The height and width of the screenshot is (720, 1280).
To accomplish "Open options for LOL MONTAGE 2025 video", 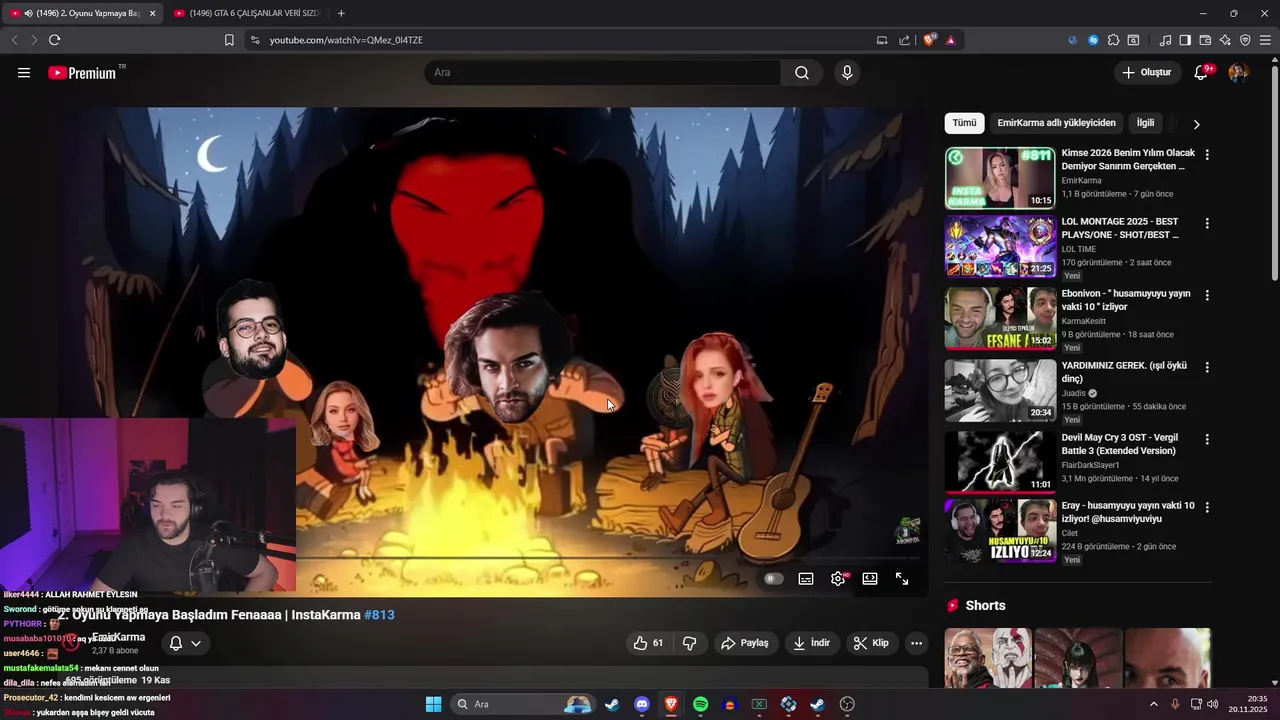I will (x=1207, y=223).
